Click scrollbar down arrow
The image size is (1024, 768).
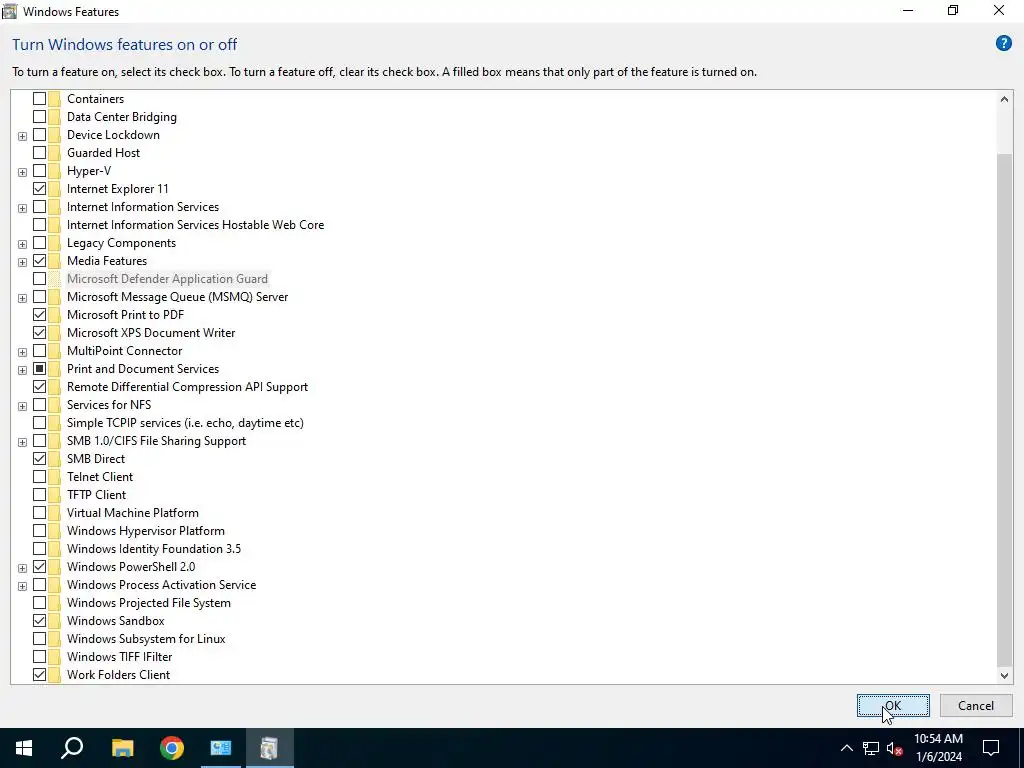(x=1004, y=675)
